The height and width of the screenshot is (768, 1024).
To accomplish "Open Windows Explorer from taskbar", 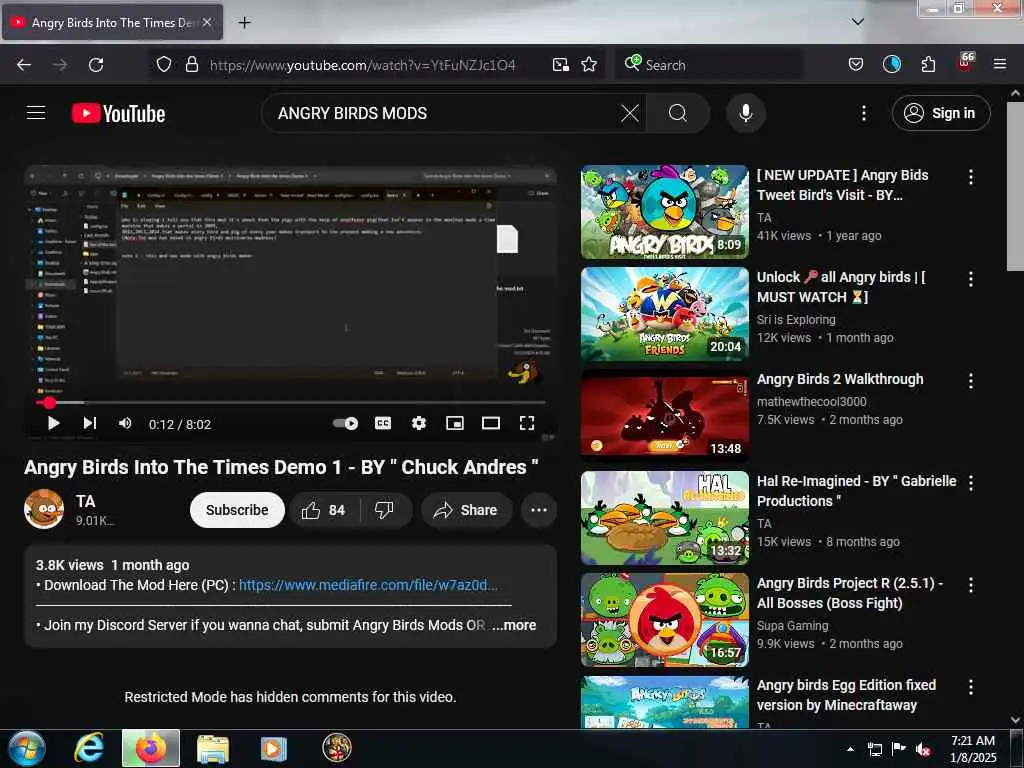I will point(212,748).
